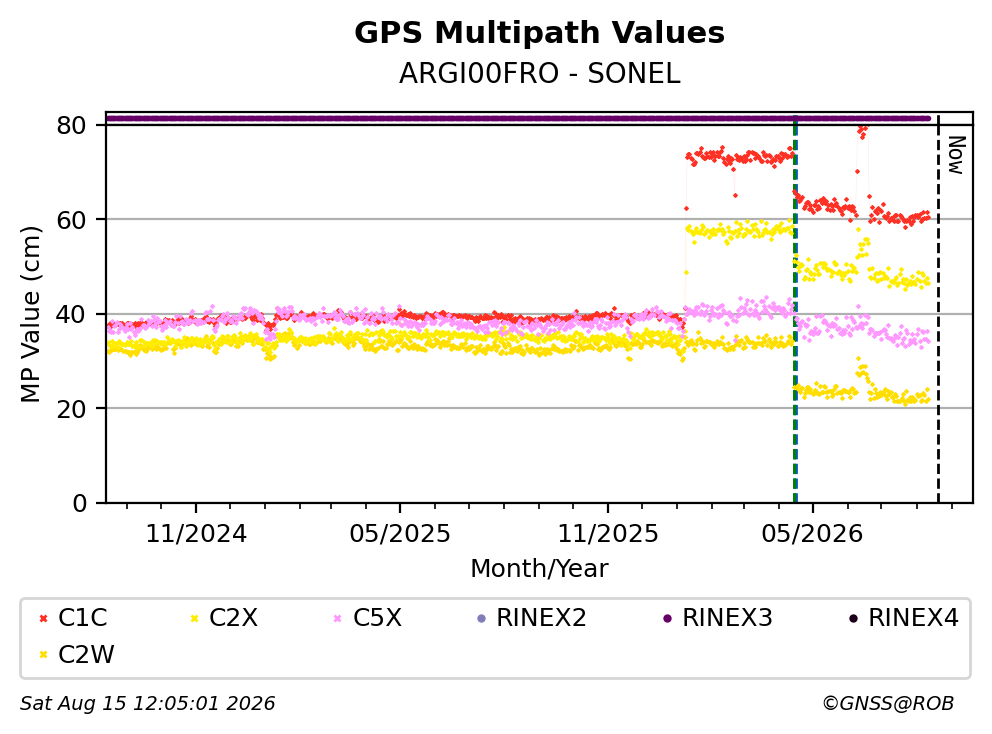Click the ARGI00FRO - SONEL subtitle
This screenshot has height=734, width=992.
click(540, 74)
